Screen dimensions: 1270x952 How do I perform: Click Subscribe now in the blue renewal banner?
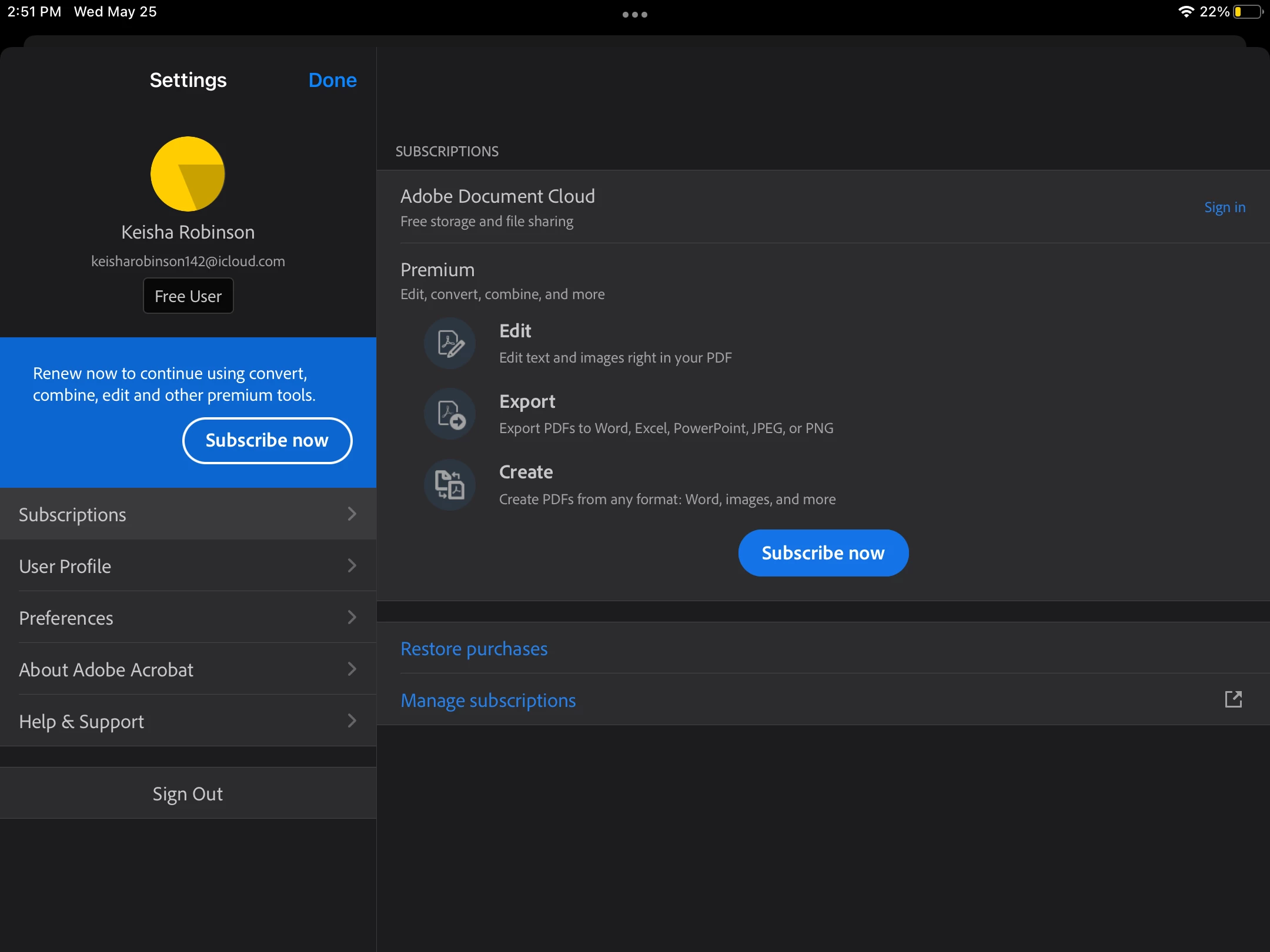pos(267,440)
